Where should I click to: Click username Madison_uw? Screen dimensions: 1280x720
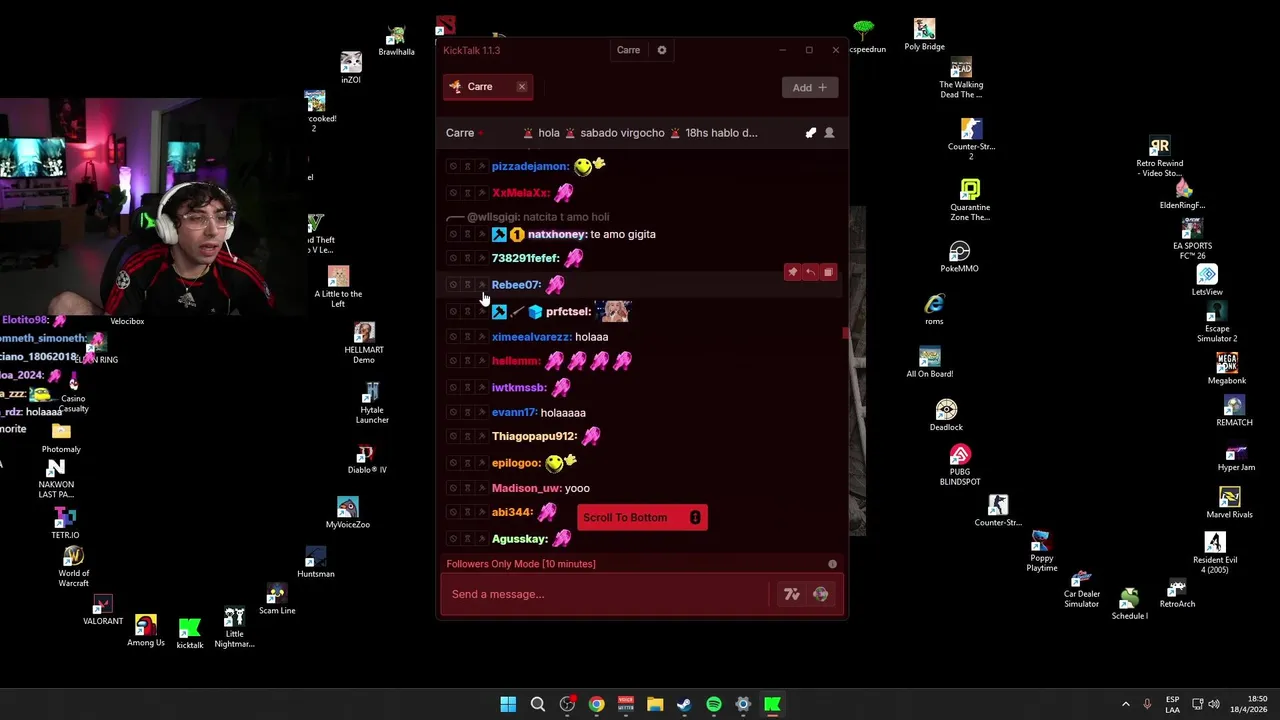[526, 488]
